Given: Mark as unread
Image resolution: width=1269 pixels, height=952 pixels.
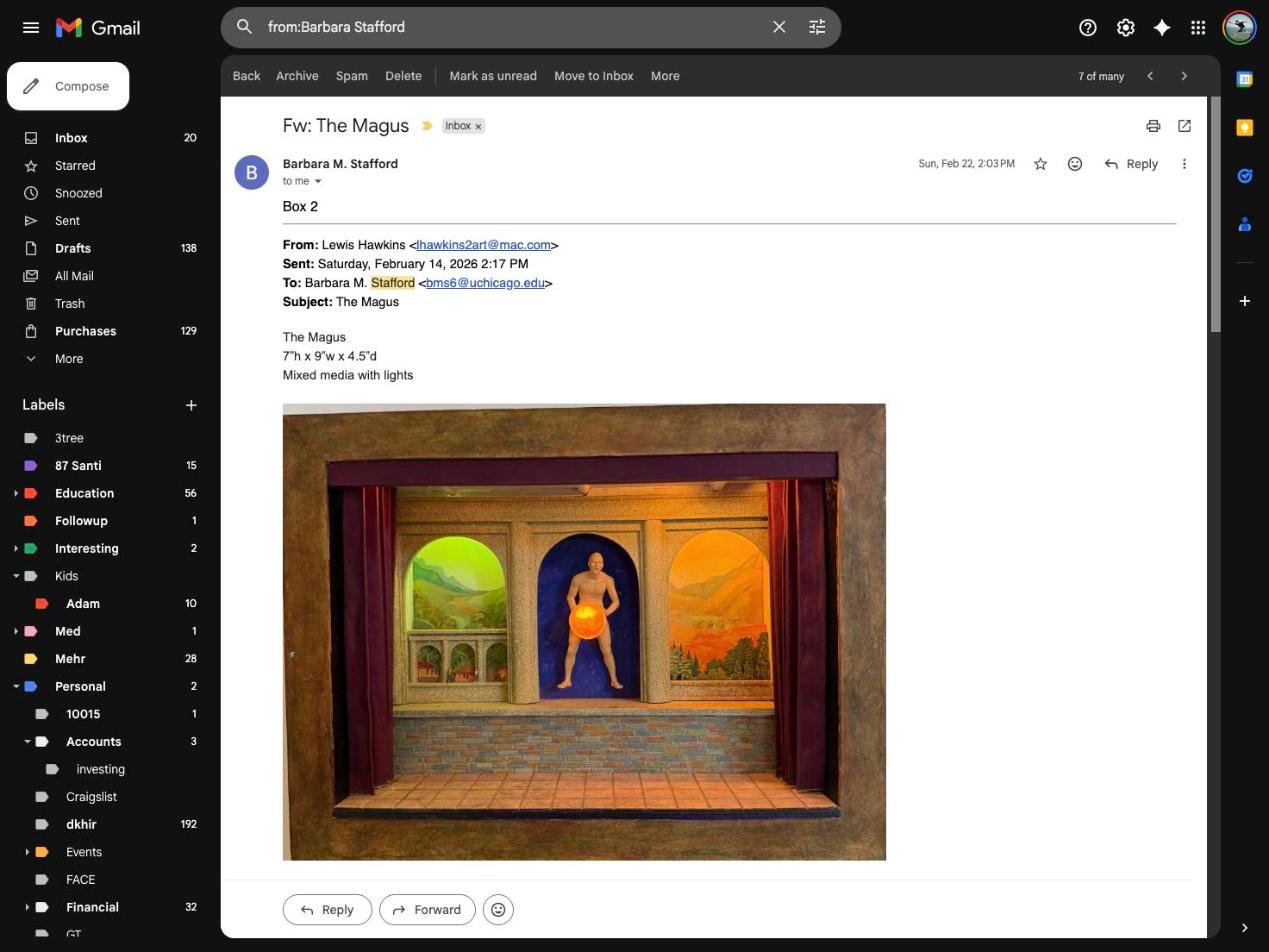Looking at the screenshot, I should click(x=493, y=76).
